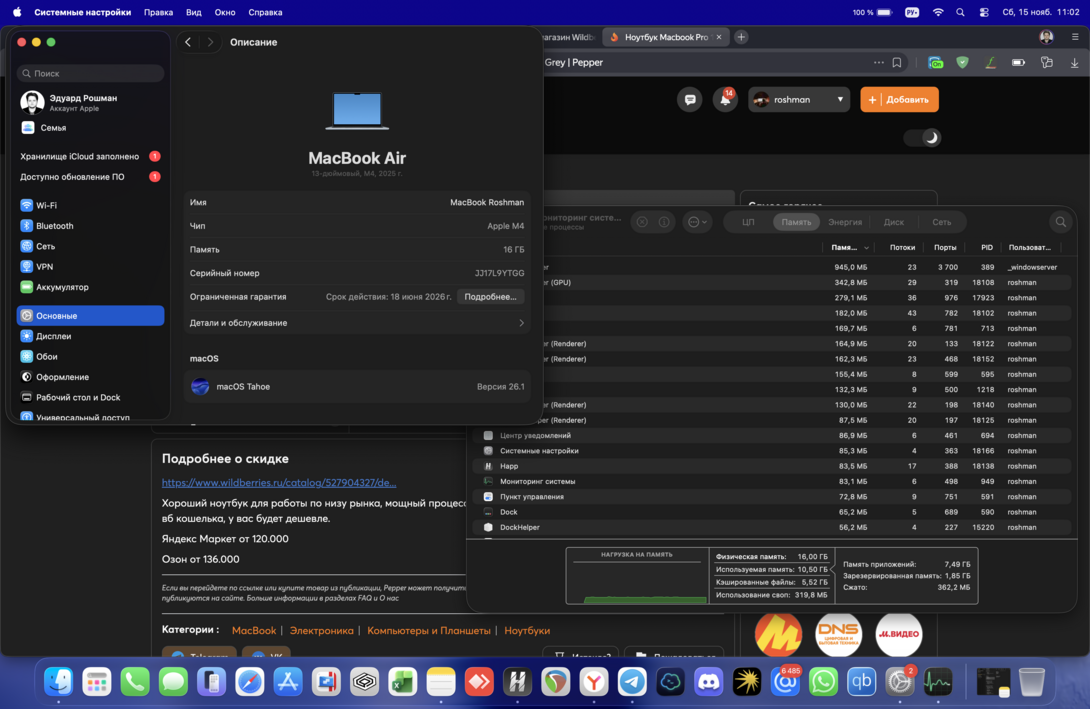Open Вид menu in menu bar
Image resolution: width=1090 pixels, height=709 pixels.
tap(194, 12)
